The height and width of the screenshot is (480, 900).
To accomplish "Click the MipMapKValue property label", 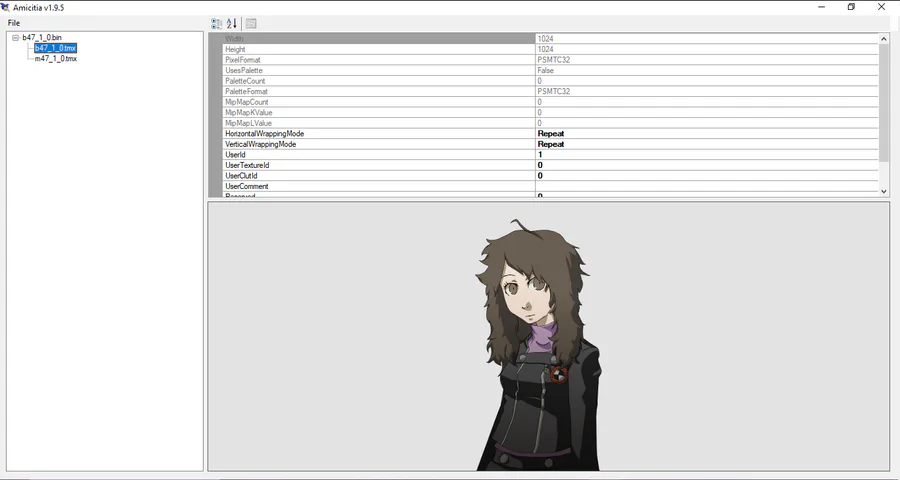I will (x=249, y=113).
